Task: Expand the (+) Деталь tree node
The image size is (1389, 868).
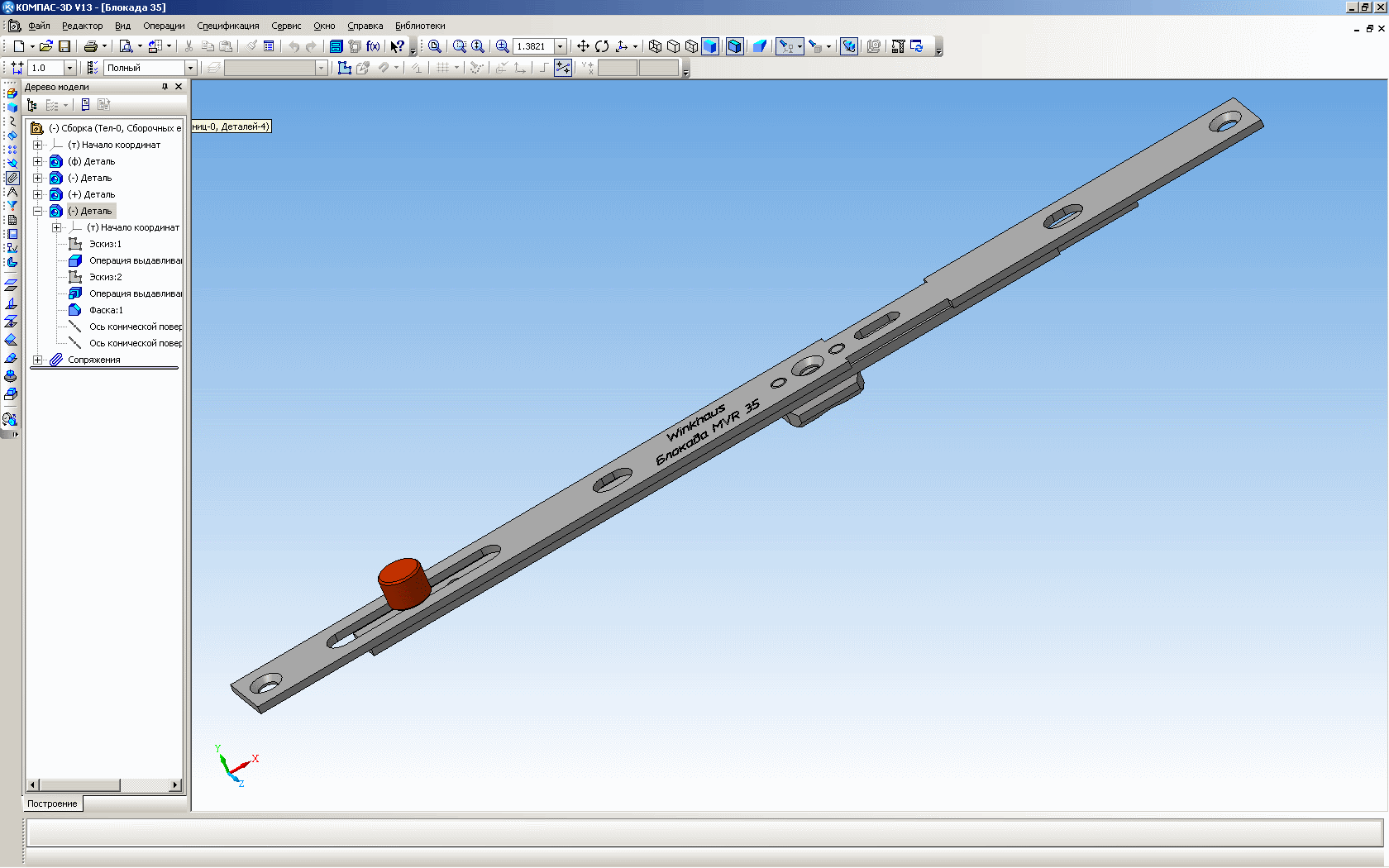Action: [x=37, y=194]
